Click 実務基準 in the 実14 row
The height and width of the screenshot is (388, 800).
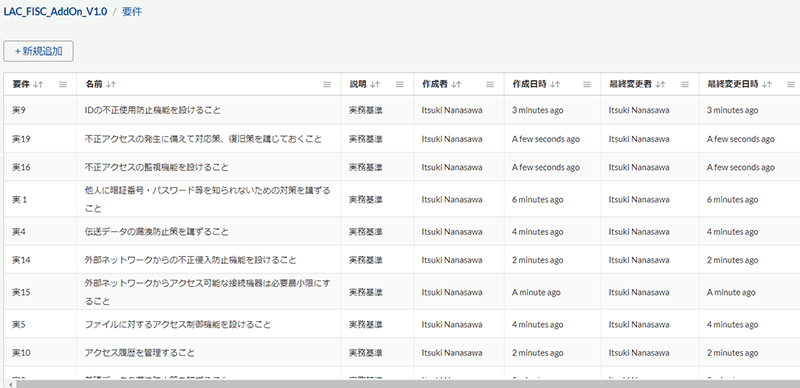[x=365, y=260]
